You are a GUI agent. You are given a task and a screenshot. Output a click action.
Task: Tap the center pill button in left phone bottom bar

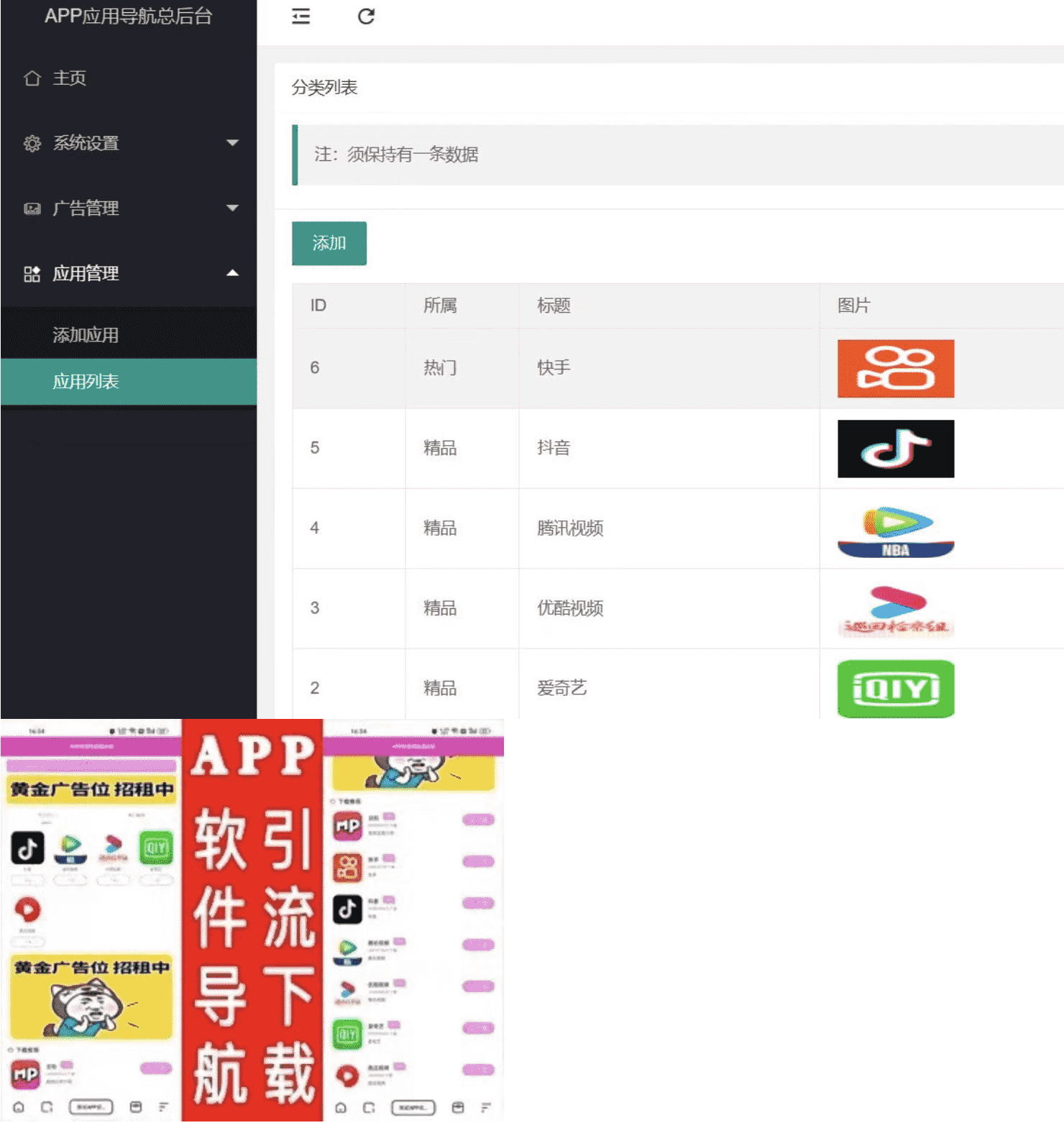point(91,1107)
